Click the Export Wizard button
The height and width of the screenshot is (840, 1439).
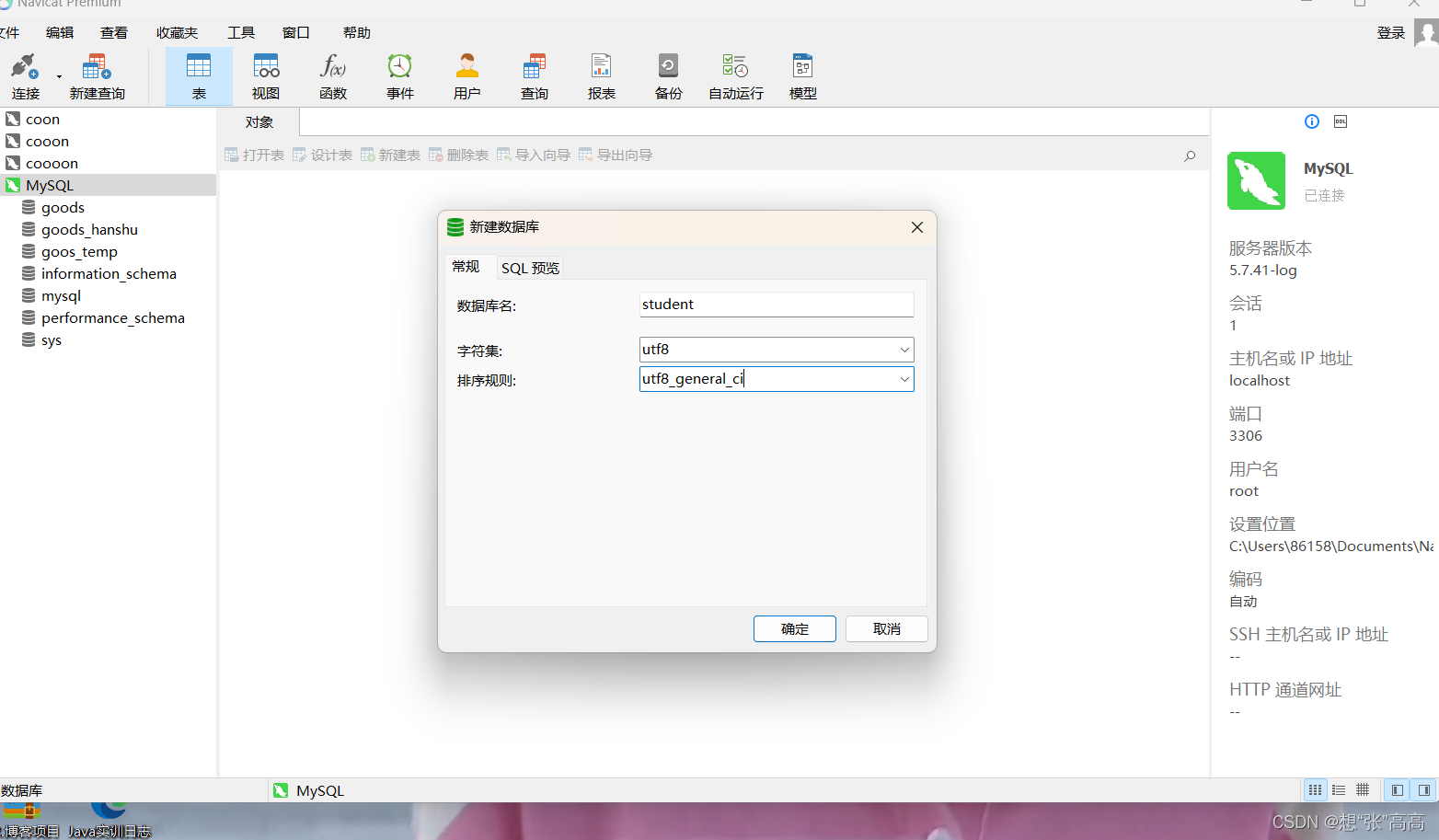click(x=616, y=155)
